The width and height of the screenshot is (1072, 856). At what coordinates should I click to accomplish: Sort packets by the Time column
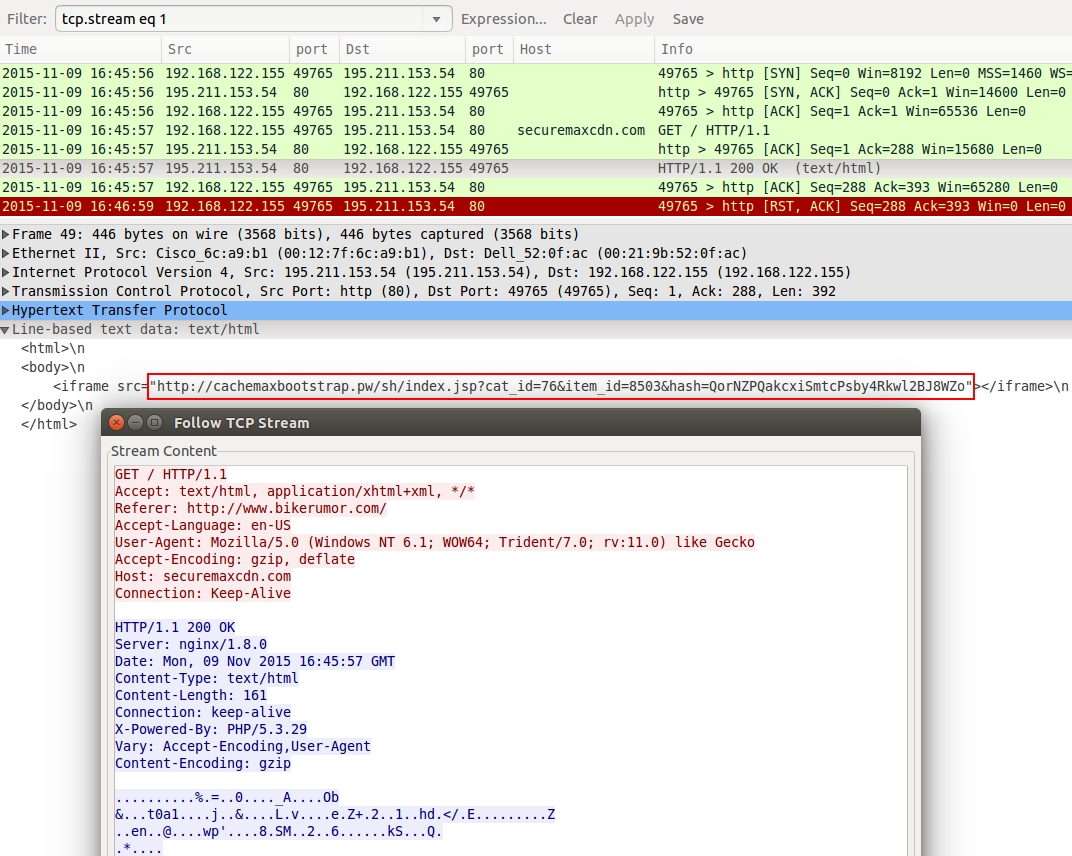(x=80, y=49)
